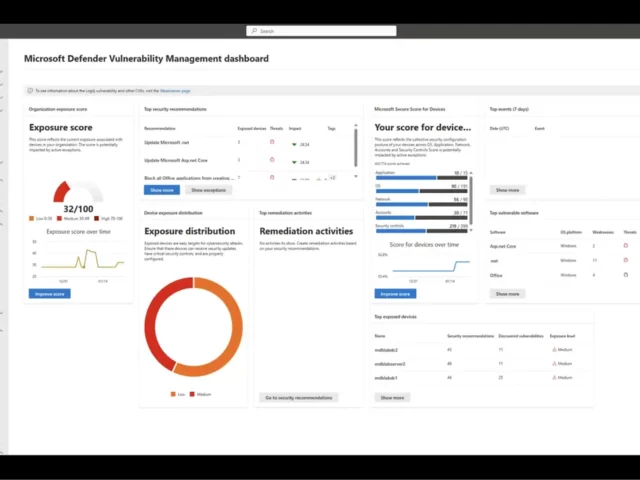This screenshot has width=640, height=480.
Task: Click threat icon for Update Microsoft .net
Action: pos(272,142)
